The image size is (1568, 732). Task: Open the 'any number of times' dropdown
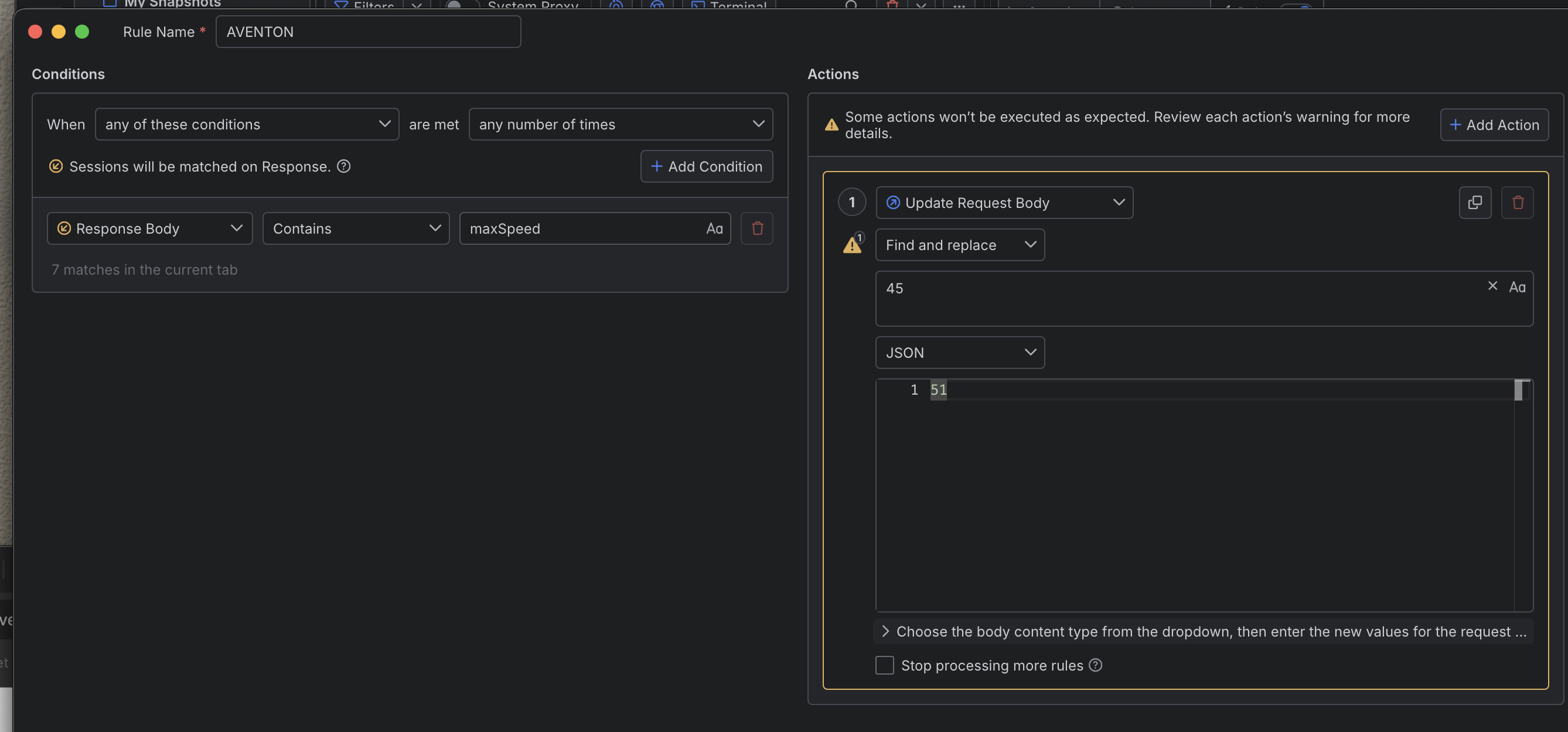pyautogui.click(x=621, y=124)
